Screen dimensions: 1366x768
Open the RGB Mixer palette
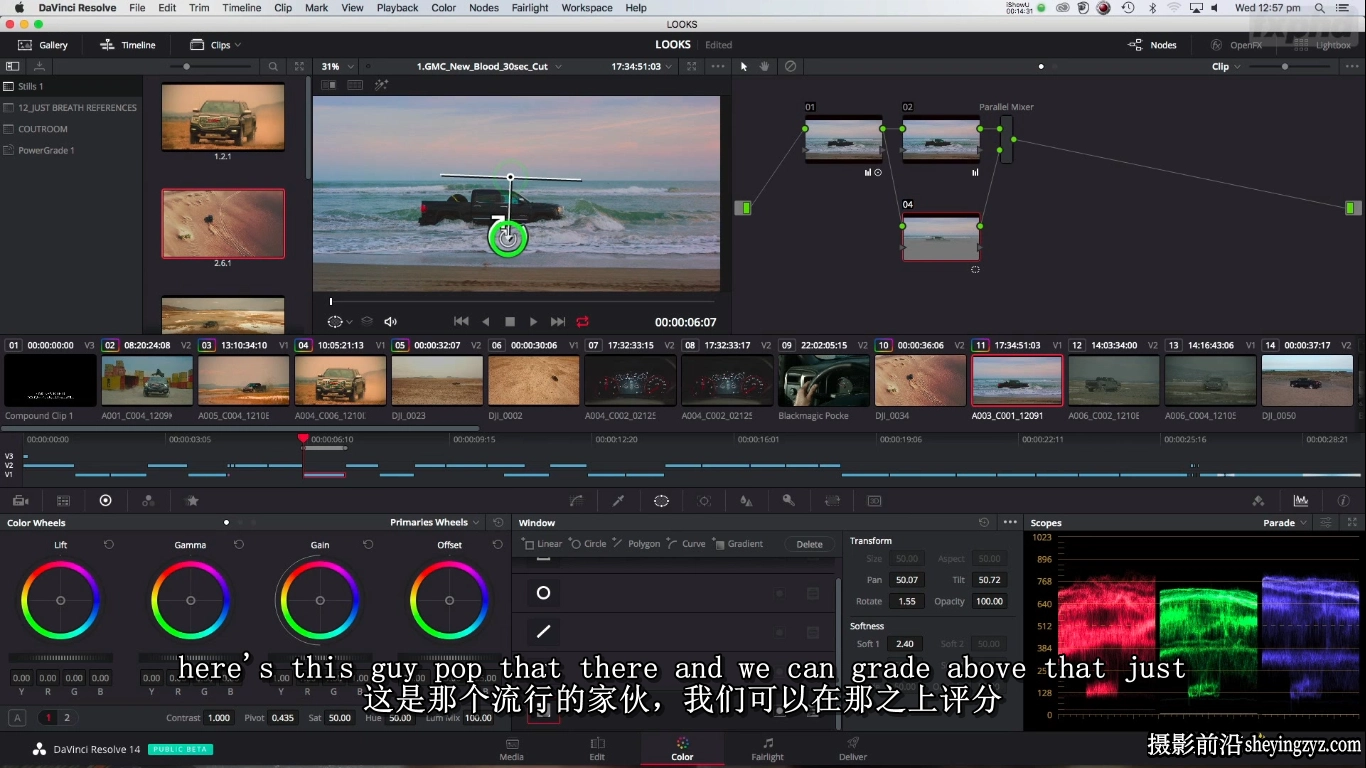click(149, 500)
